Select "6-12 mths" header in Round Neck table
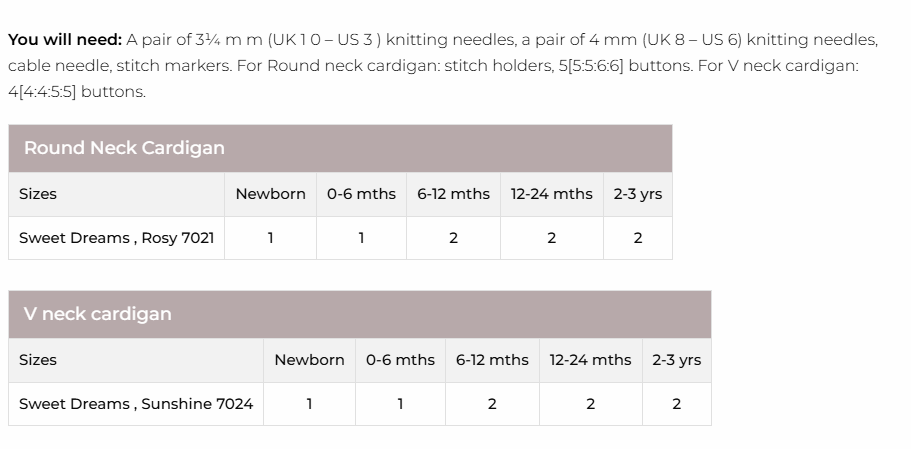 (x=453, y=194)
